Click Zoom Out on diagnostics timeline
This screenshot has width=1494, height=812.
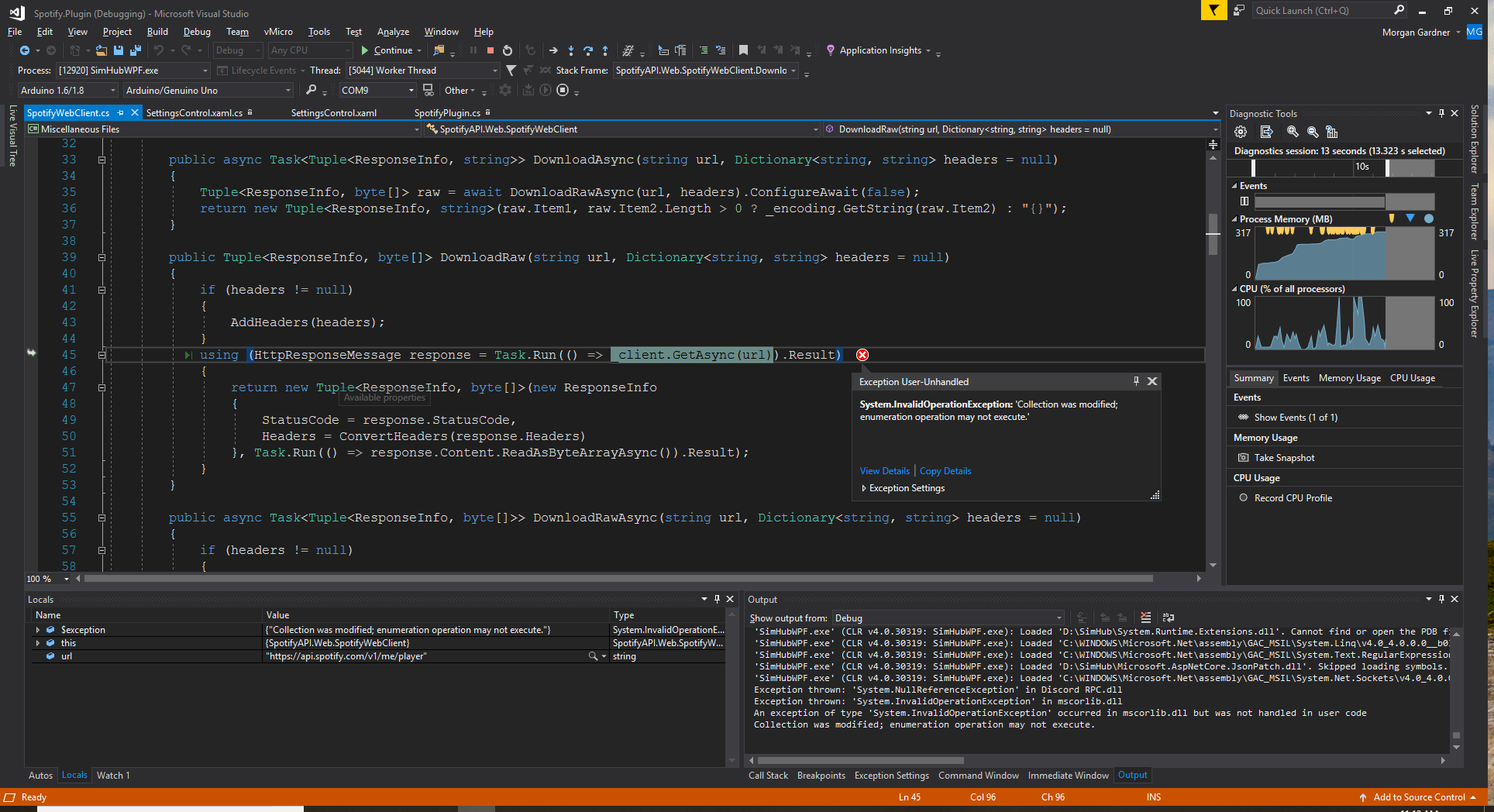[x=1313, y=132]
